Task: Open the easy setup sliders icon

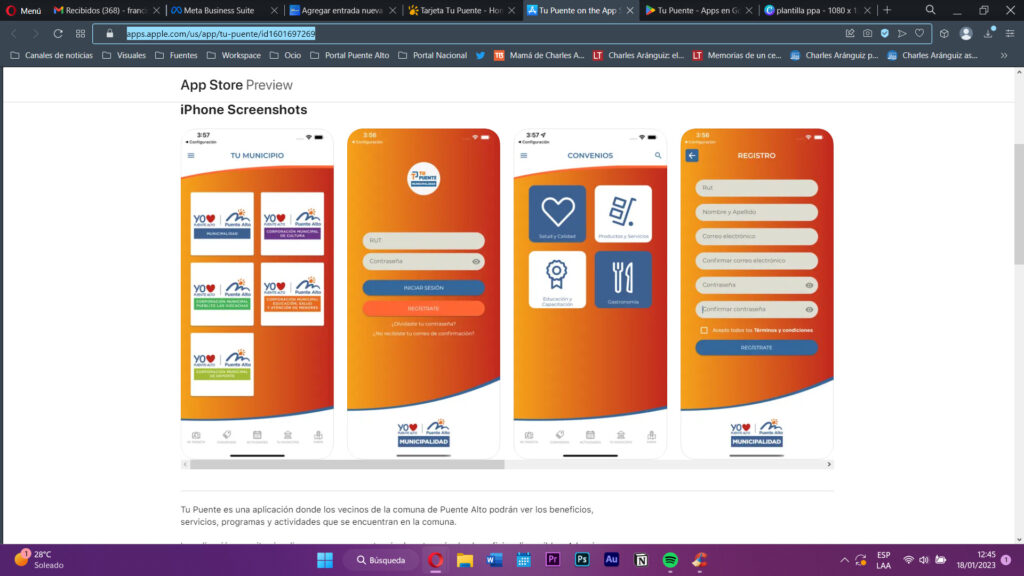Action: 1010,33
